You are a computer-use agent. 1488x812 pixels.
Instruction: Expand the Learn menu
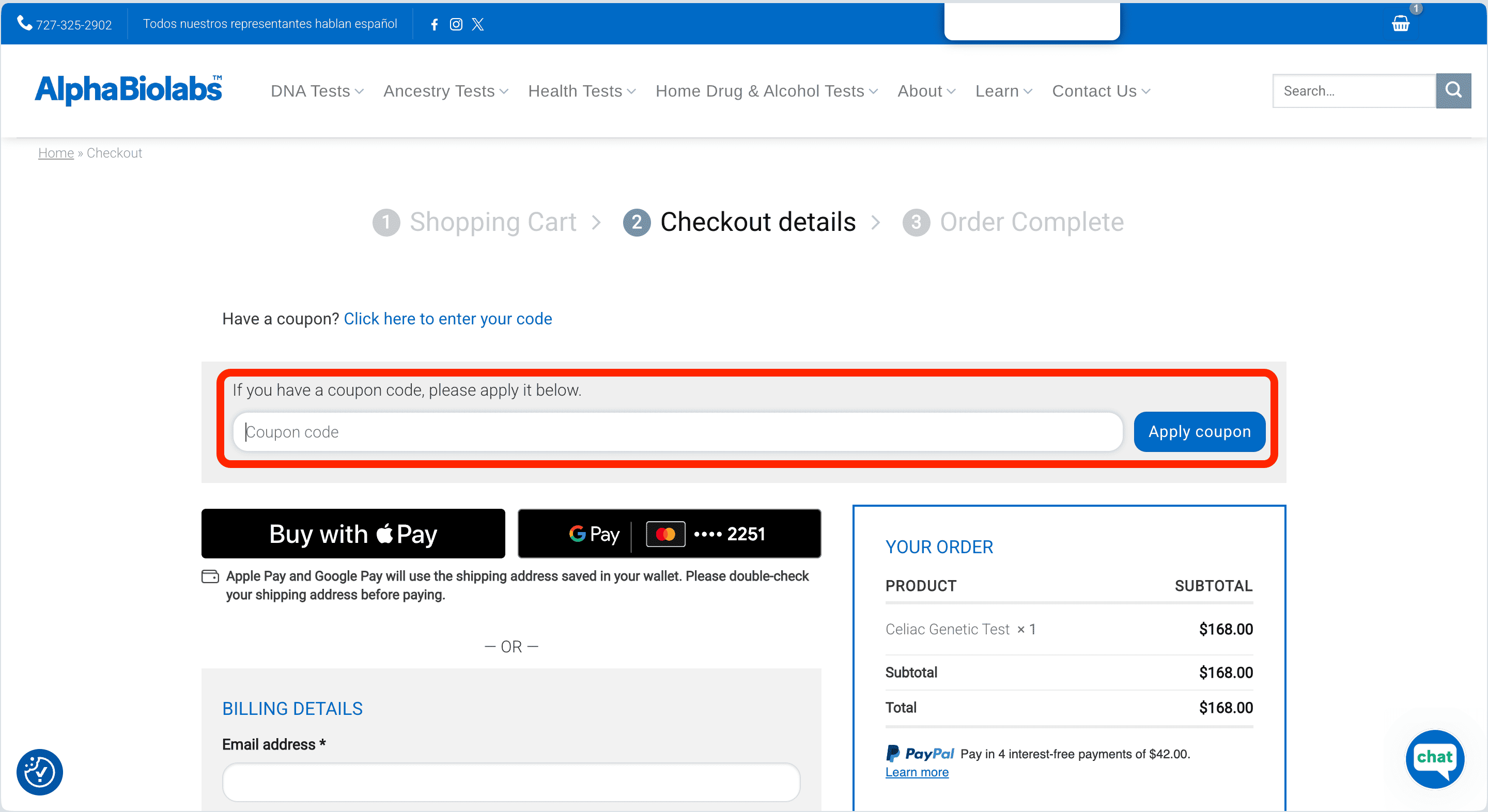point(1004,91)
